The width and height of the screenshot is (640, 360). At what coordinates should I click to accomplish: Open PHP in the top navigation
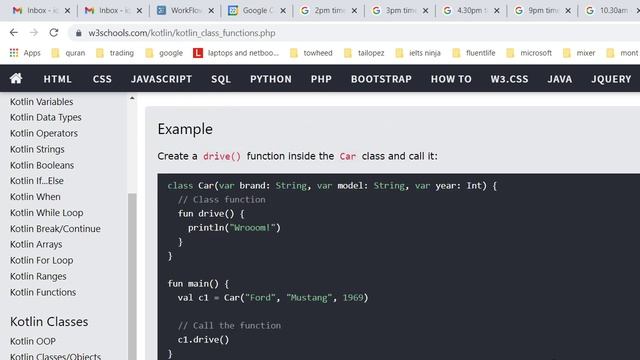point(321,79)
